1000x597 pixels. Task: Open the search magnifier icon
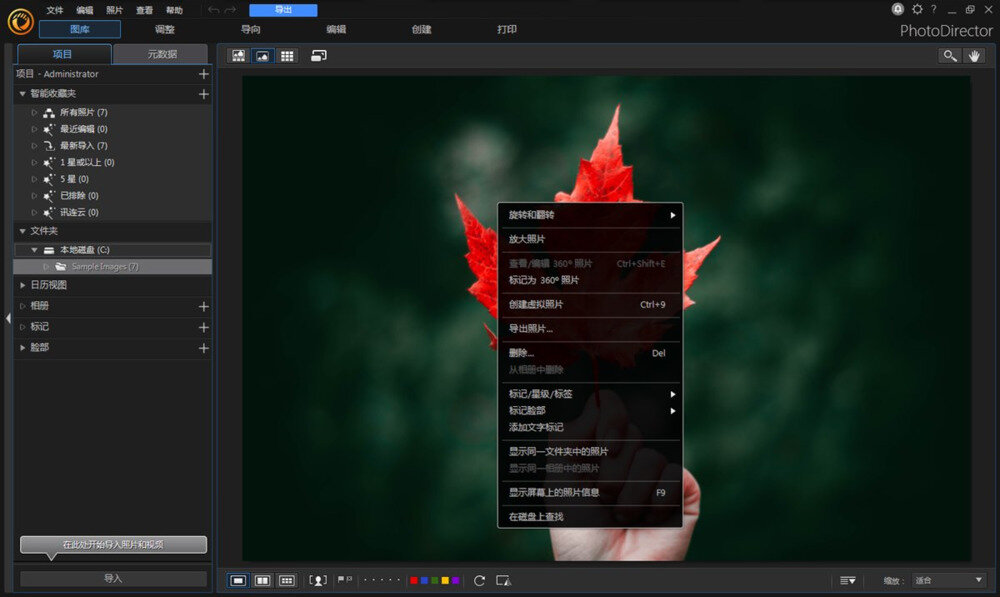(950, 56)
